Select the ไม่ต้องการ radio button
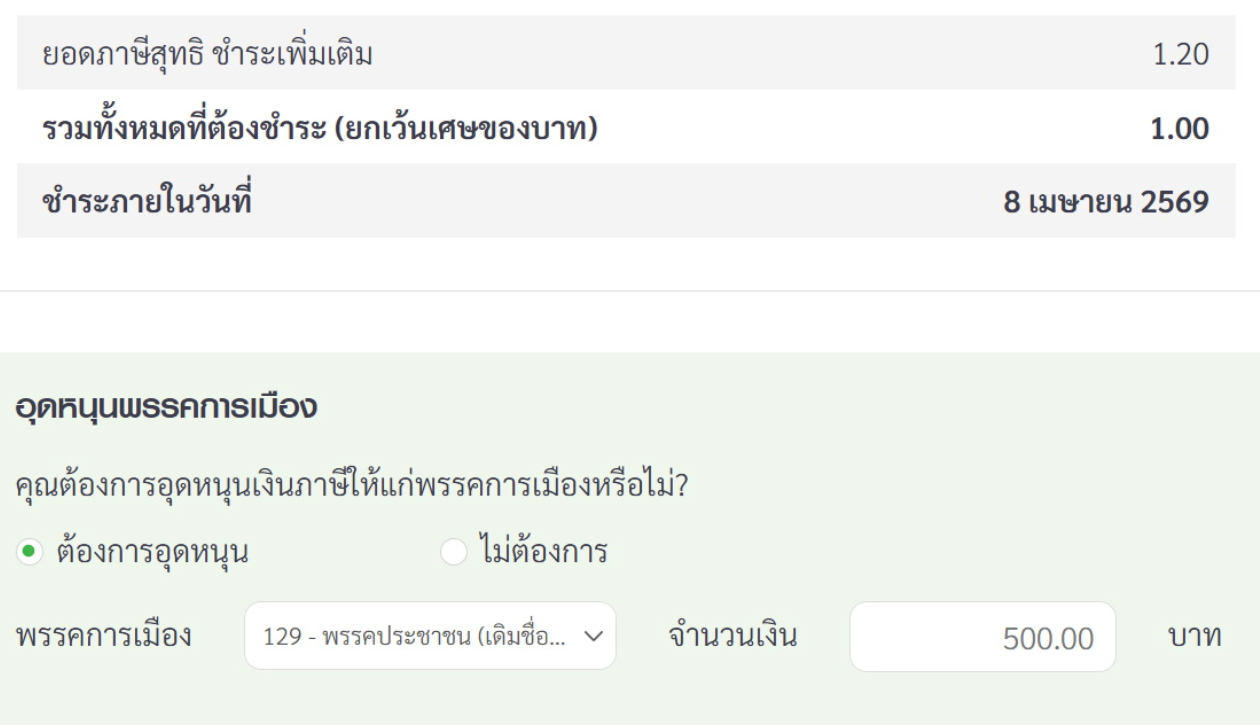 [x=454, y=552]
